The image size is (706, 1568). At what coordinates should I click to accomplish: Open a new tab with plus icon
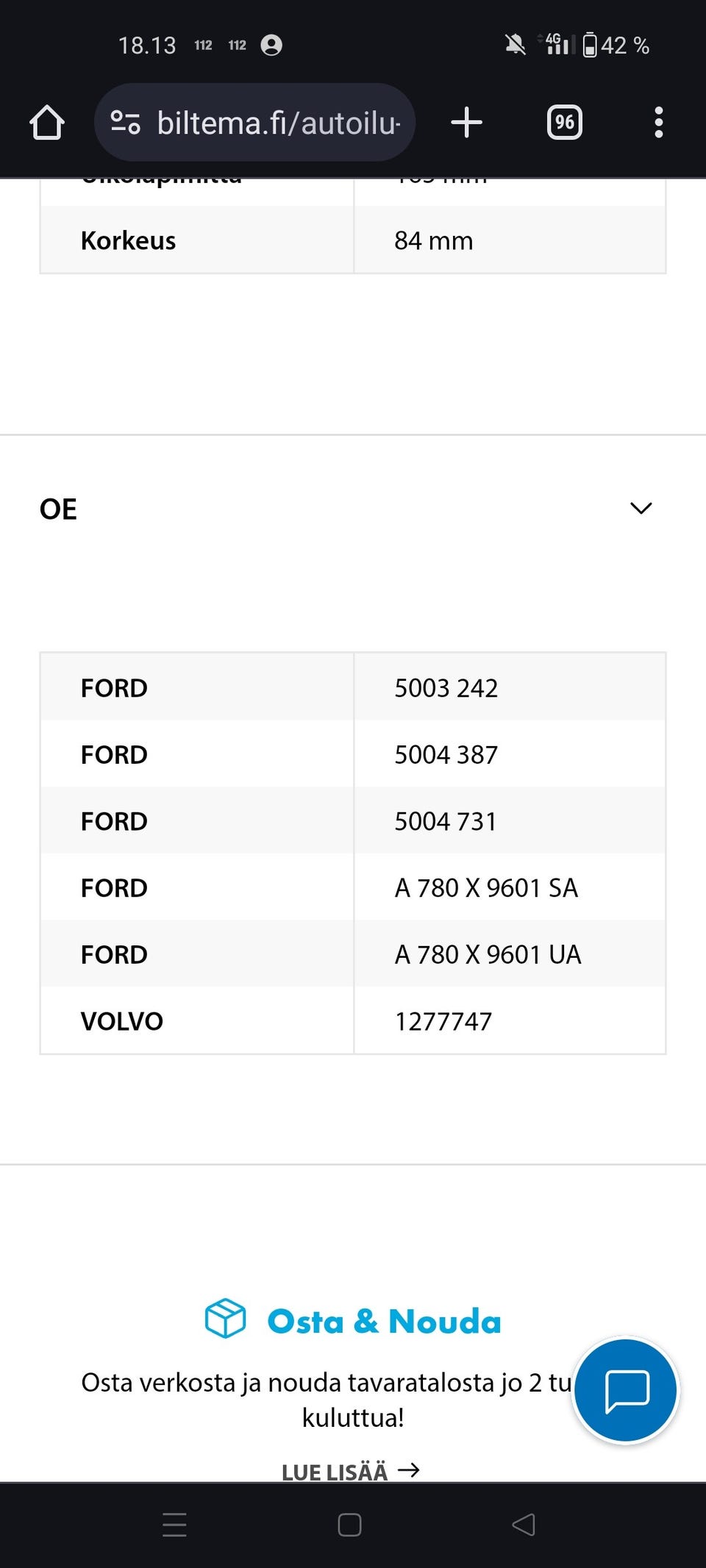(x=466, y=123)
